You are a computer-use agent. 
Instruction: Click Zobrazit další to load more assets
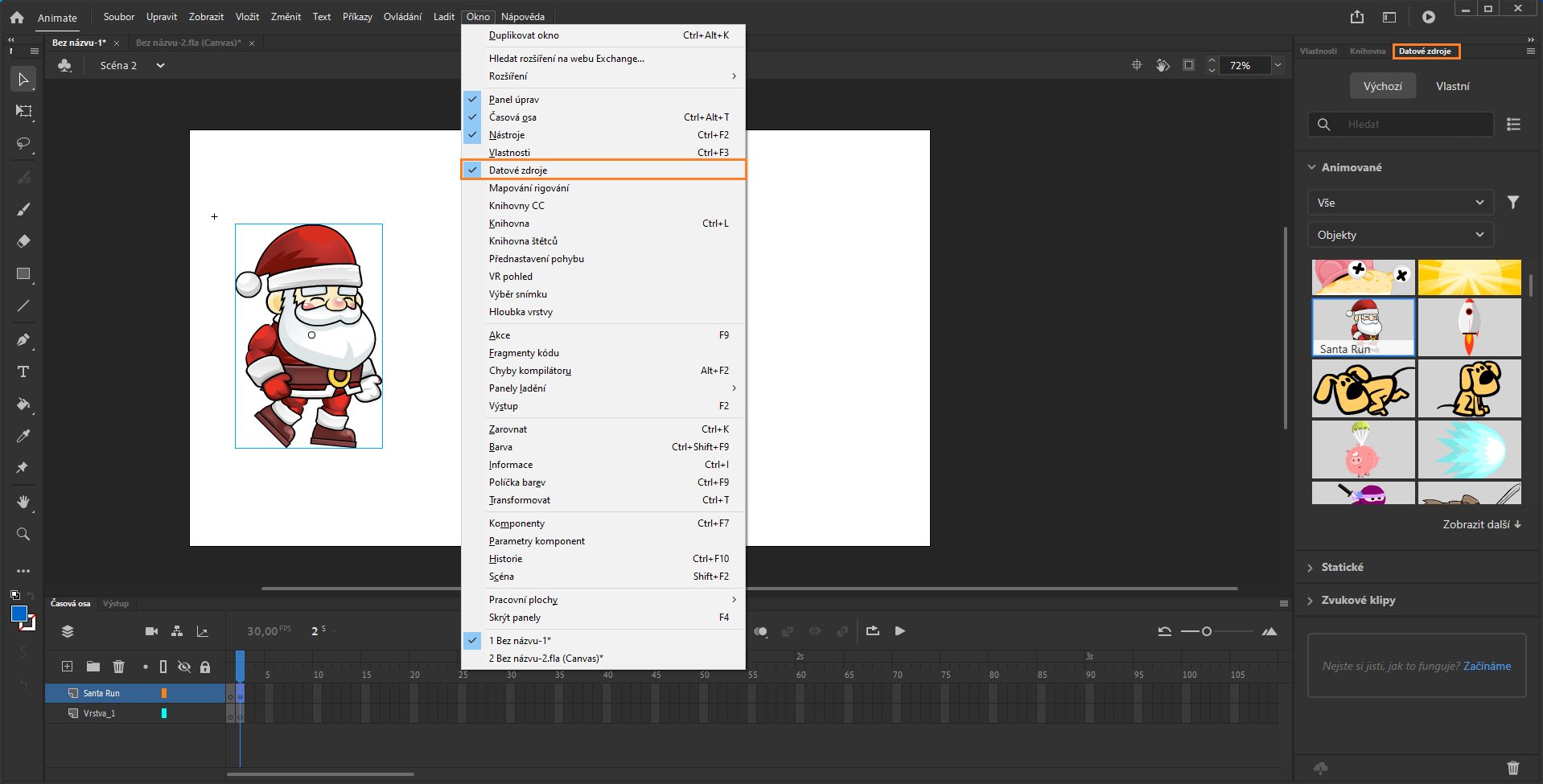pyautogui.click(x=1482, y=524)
